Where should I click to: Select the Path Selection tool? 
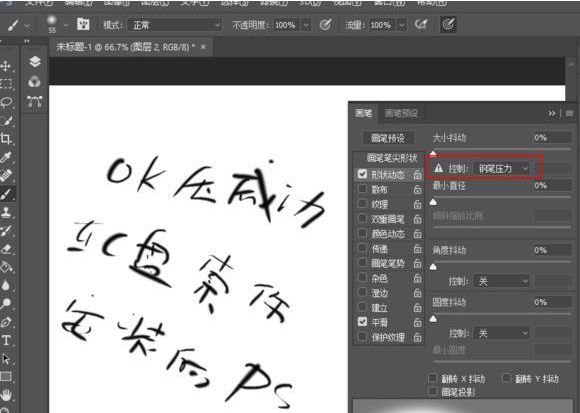coord(6,359)
